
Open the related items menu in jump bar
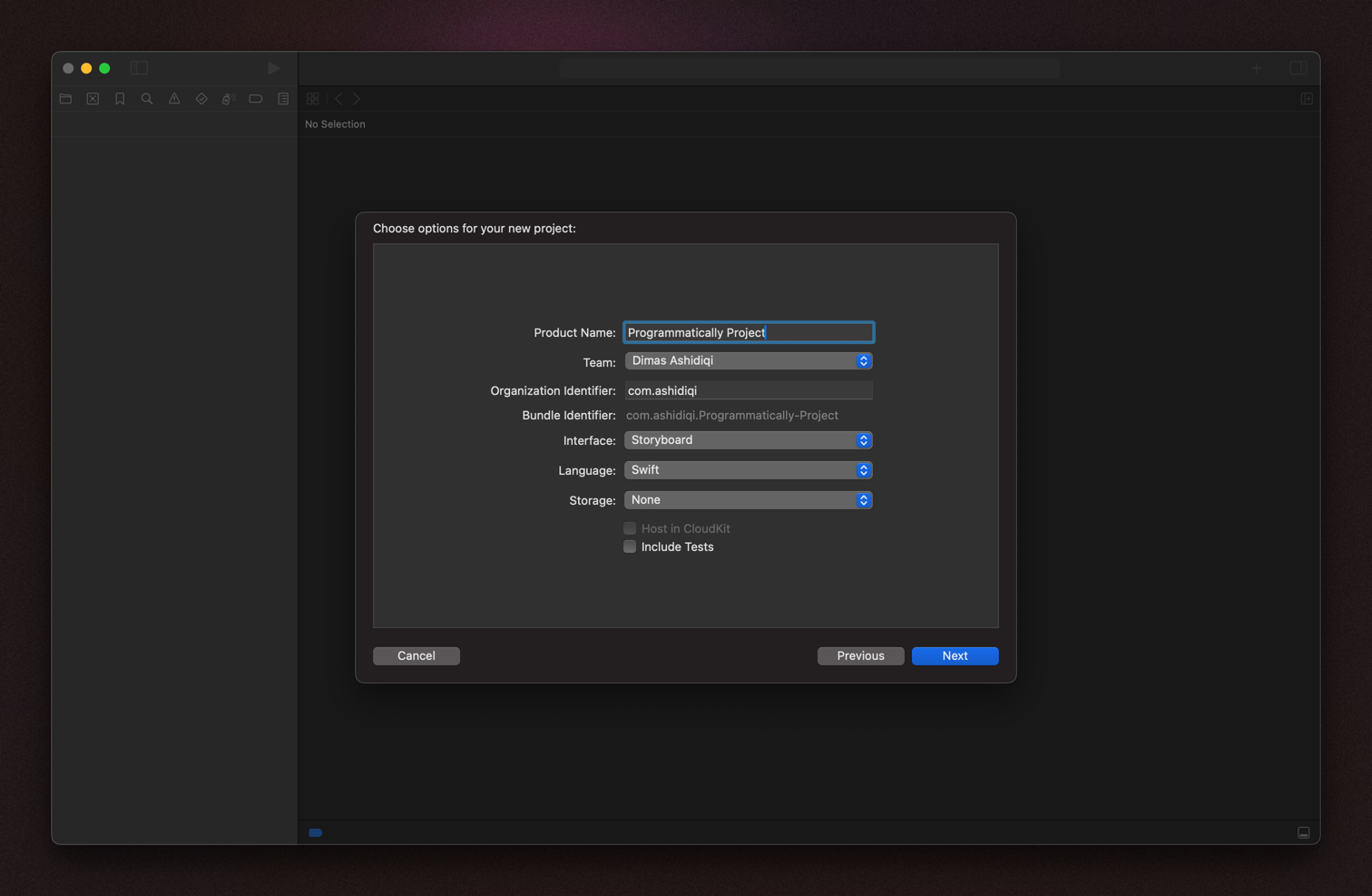pos(312,98)
